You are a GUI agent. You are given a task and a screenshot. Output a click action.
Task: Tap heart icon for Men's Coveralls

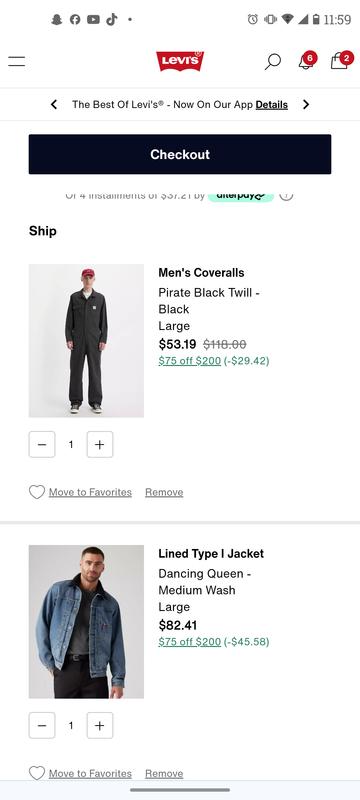pos(37,492)
